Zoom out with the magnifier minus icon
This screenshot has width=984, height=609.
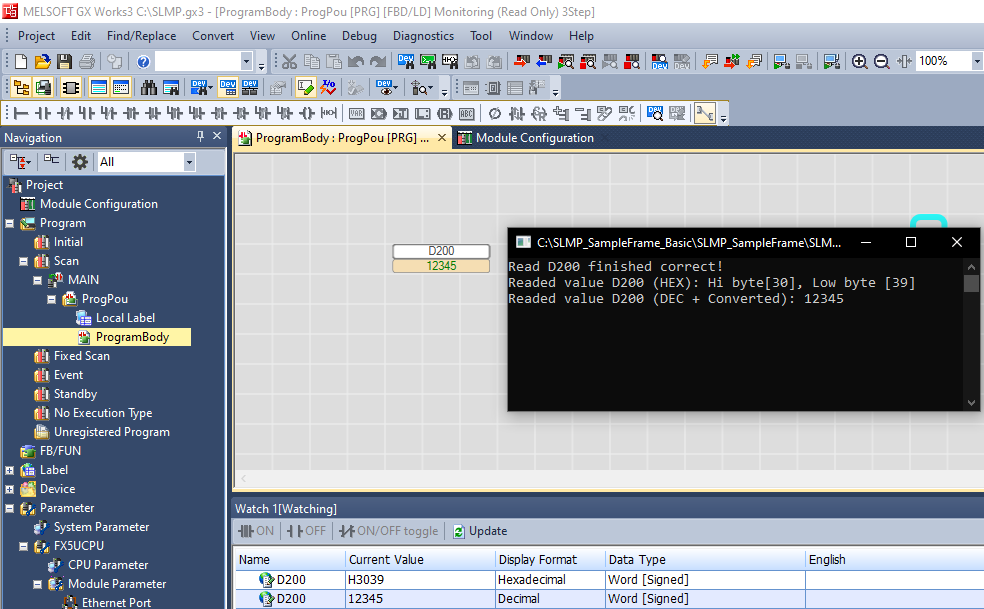tap(881, 62)
